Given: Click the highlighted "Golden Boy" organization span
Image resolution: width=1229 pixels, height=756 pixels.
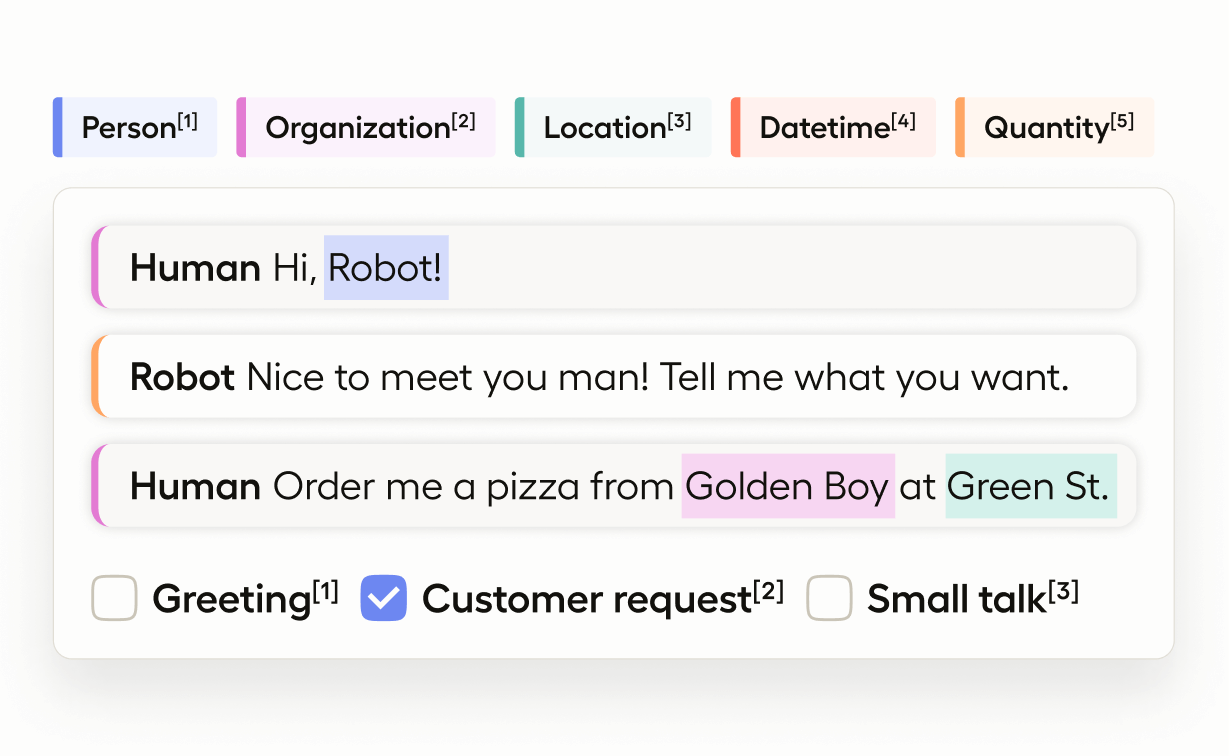Looking at the screenshot, I should click(x=788, y=487).
